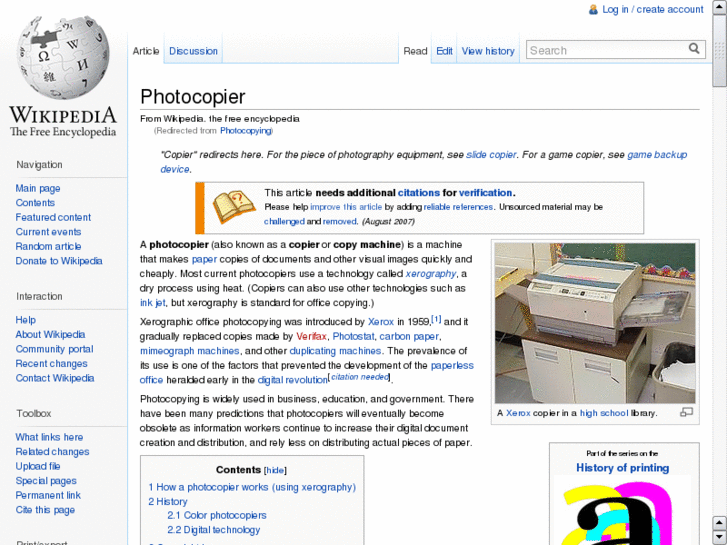The image size is (727, 545).
Task: Open digital revolution link
Action: (x=293, y=380)
